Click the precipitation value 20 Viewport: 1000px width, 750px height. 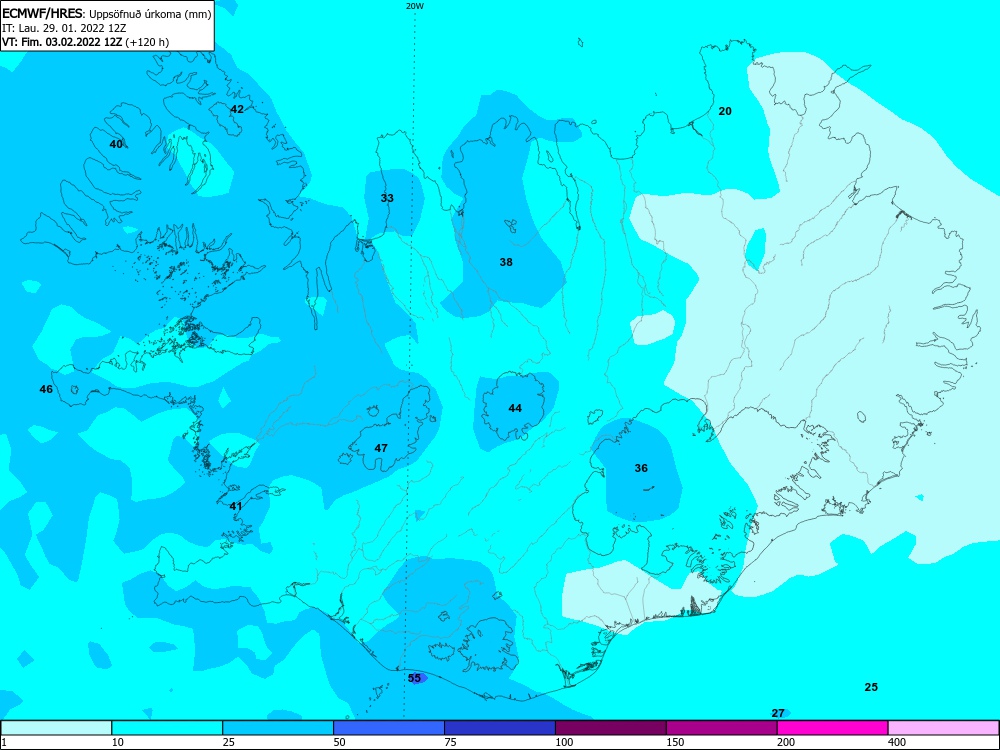(x=725, y=111)
